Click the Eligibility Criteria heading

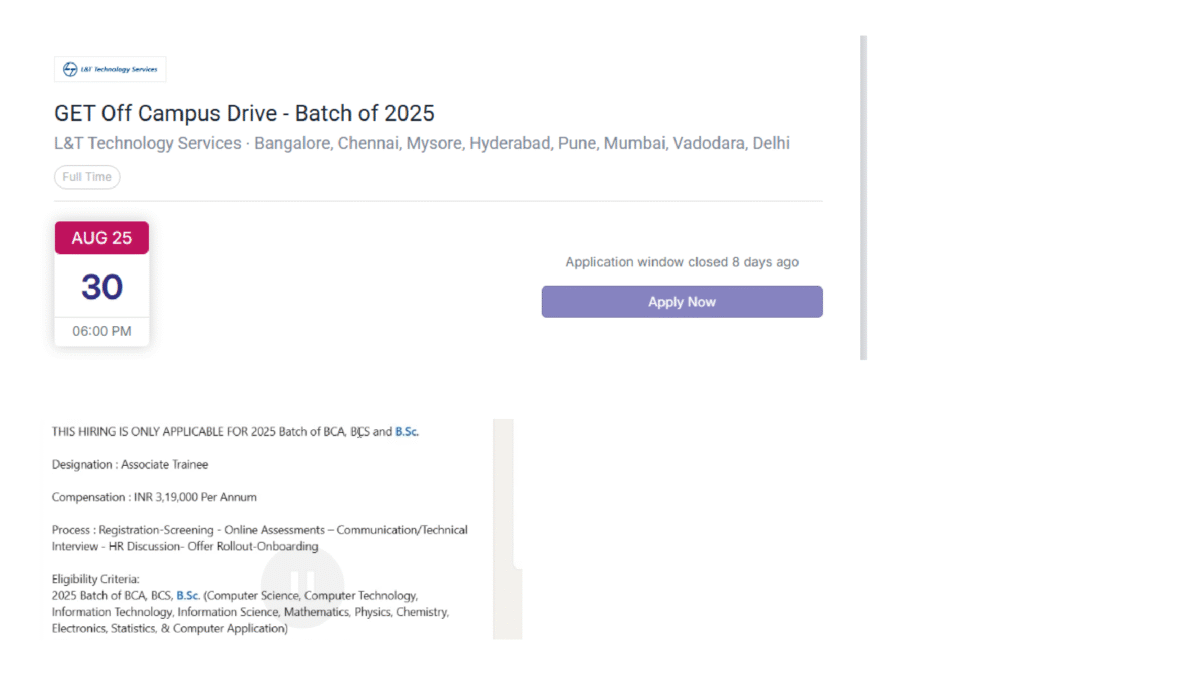point(96,579)
